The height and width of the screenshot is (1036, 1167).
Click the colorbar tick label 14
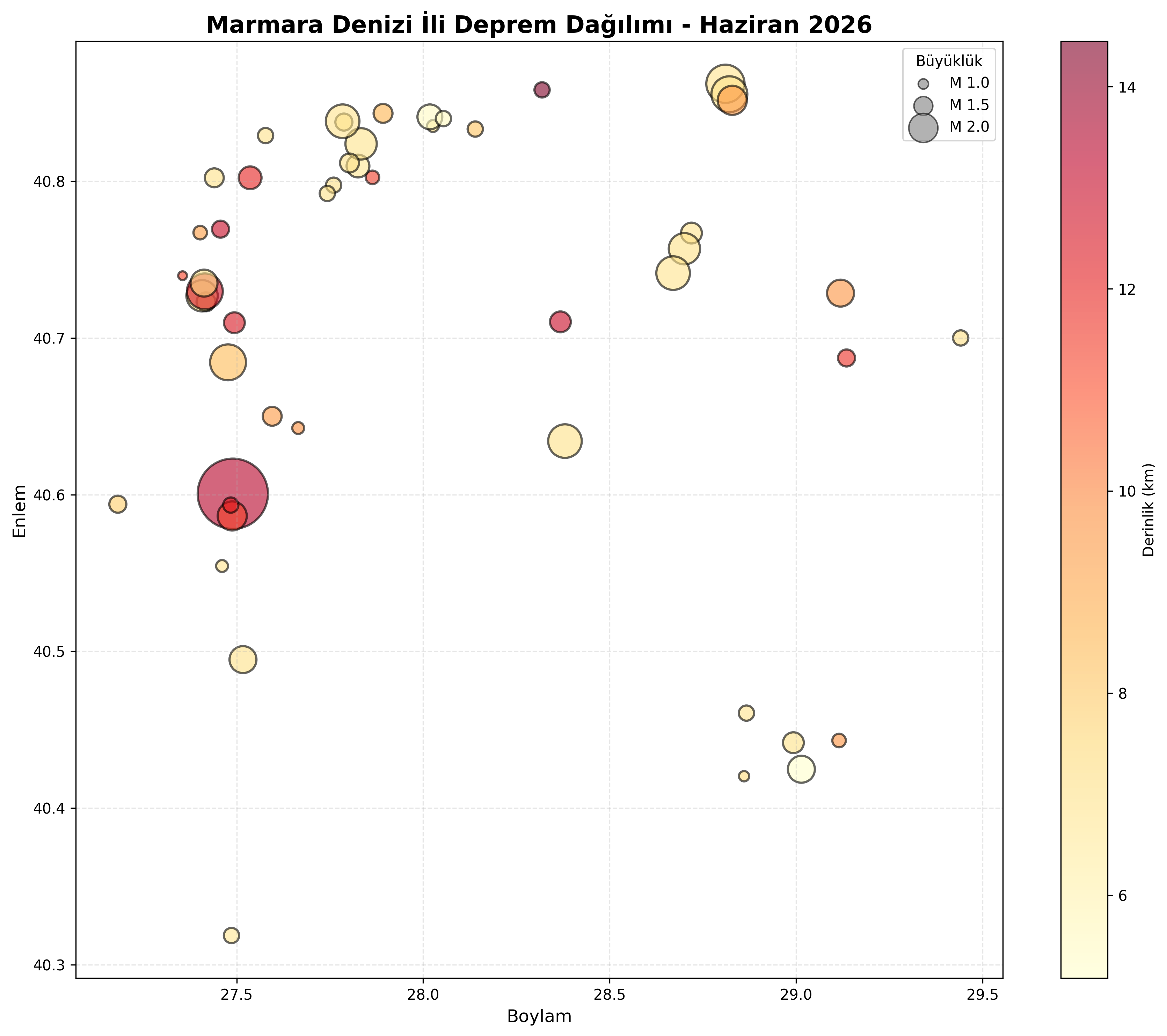[x=1127, y=87]
